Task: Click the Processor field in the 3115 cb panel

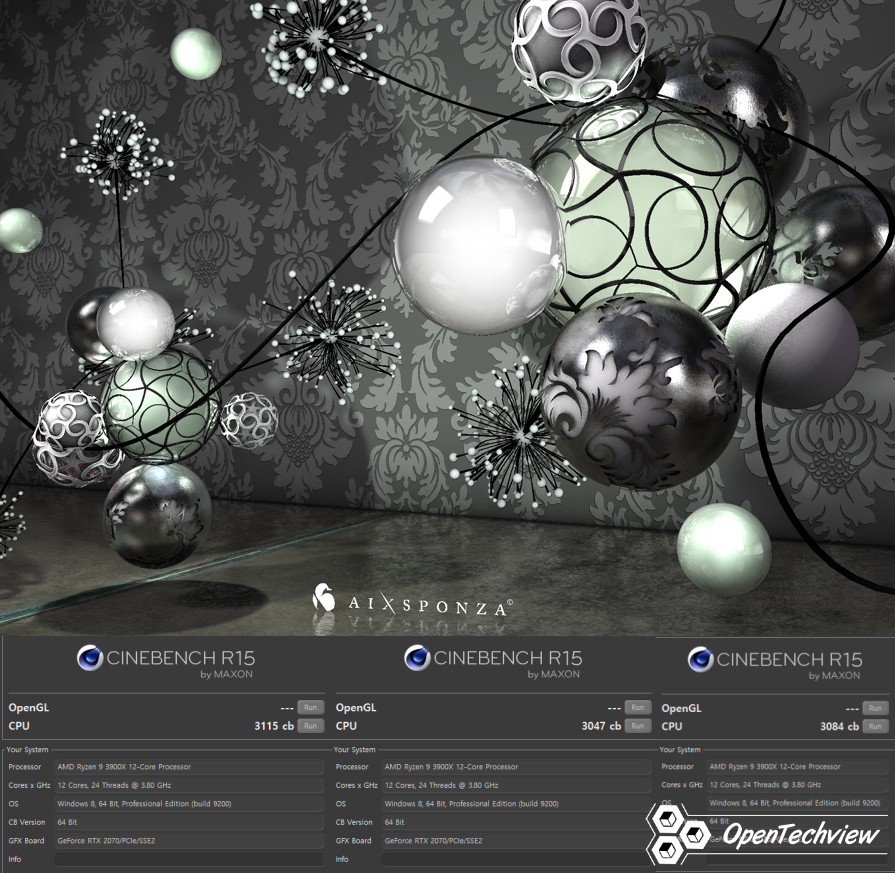Action: (189, 767)
